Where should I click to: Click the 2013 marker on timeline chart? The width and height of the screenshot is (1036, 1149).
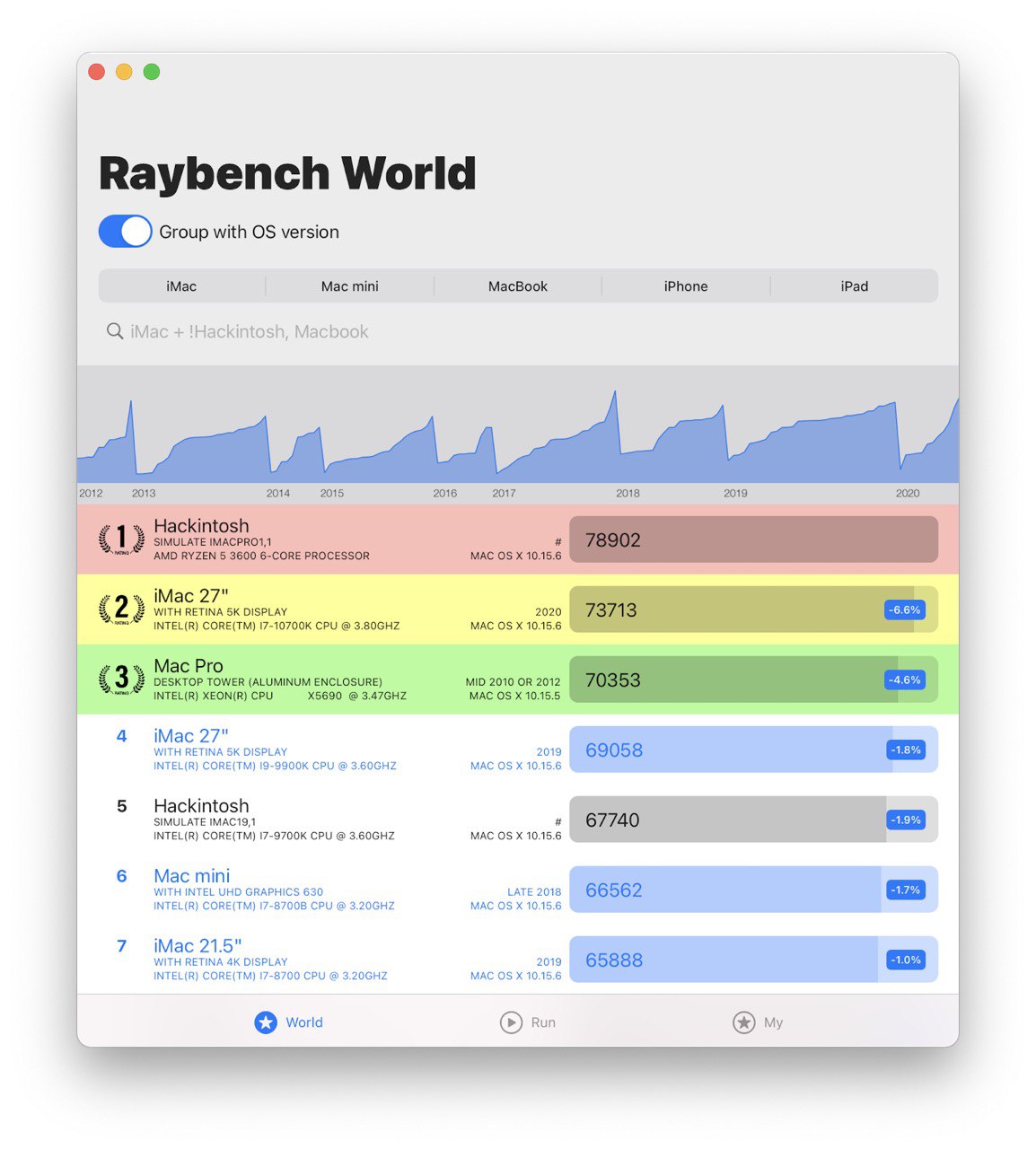click(x=144, y=494)
